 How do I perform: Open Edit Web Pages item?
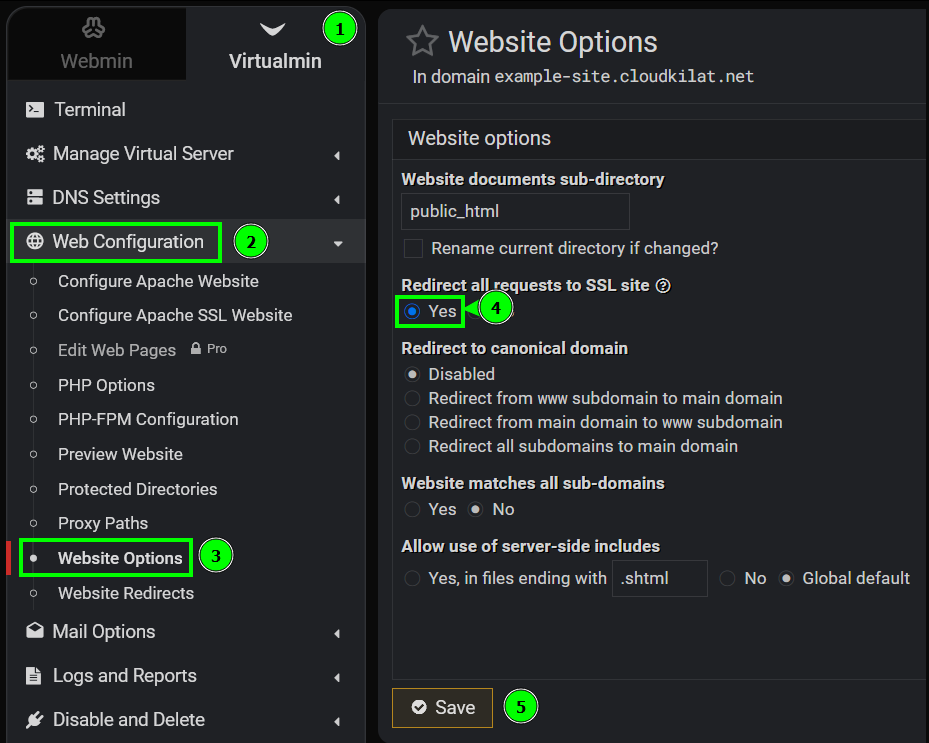click(x=117, y=350)
